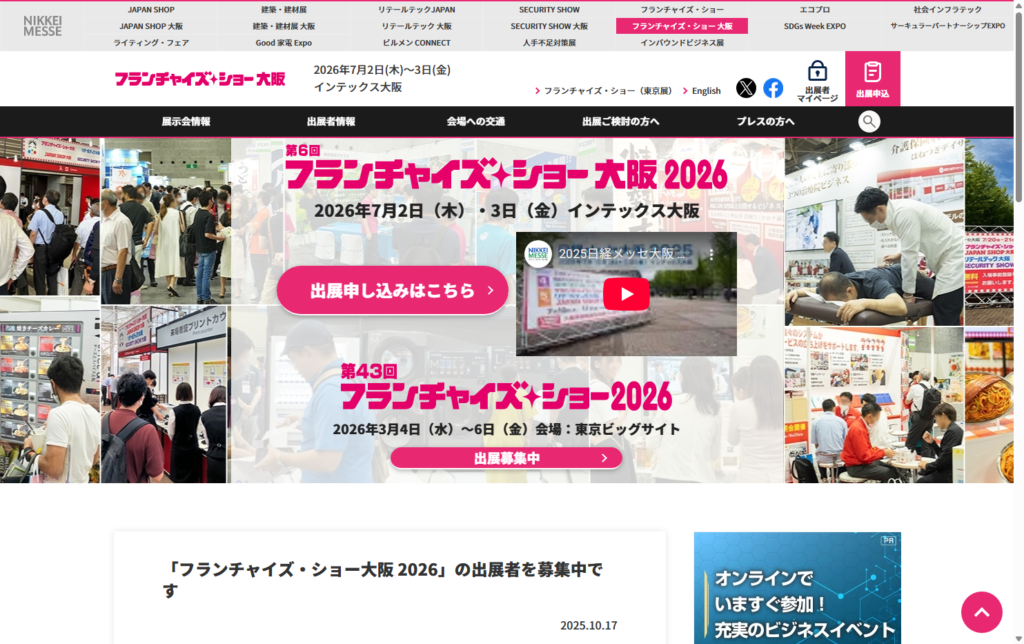This screenshot has width=1024, height=644.
Task: Expand the プレスの方へ navigation item
Action: pyautogui.click(x=765, y=121)
